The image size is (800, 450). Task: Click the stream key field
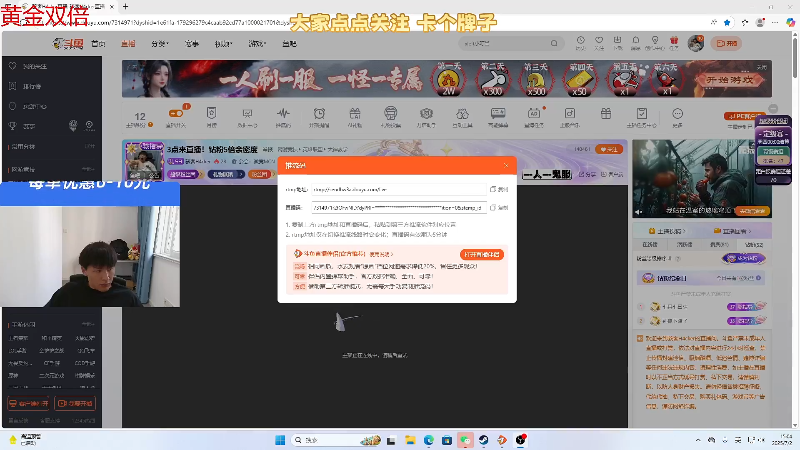[x=398, y=208]
